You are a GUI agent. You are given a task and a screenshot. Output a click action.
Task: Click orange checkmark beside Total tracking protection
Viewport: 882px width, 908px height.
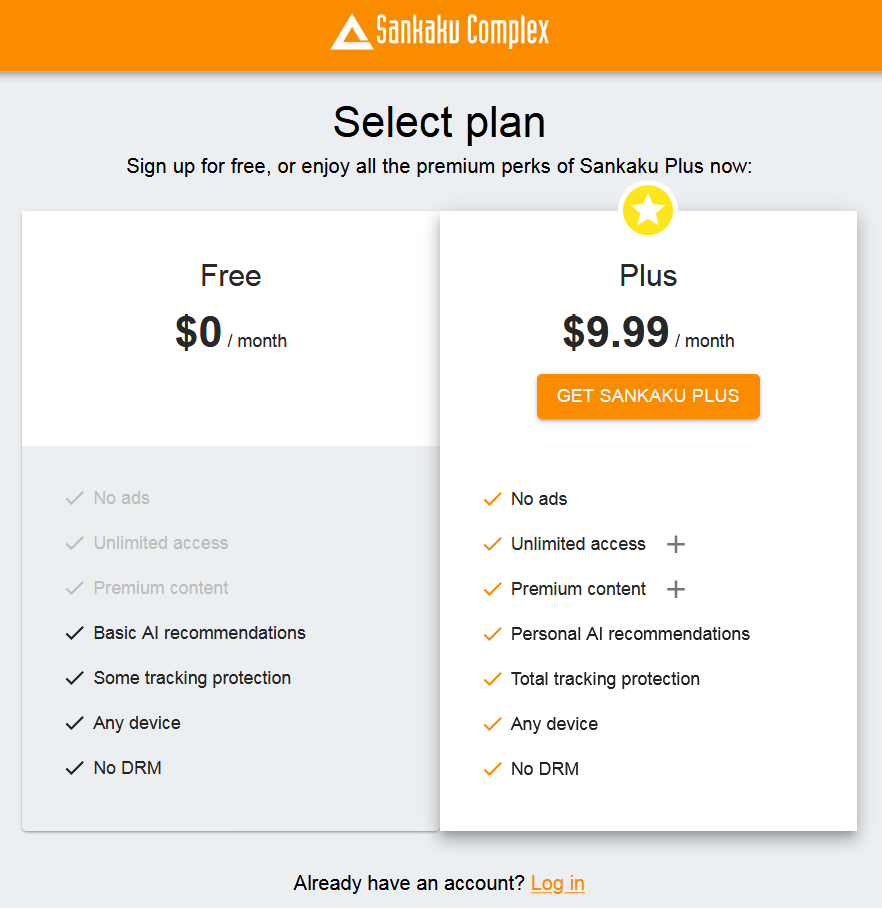coord(492,679)
